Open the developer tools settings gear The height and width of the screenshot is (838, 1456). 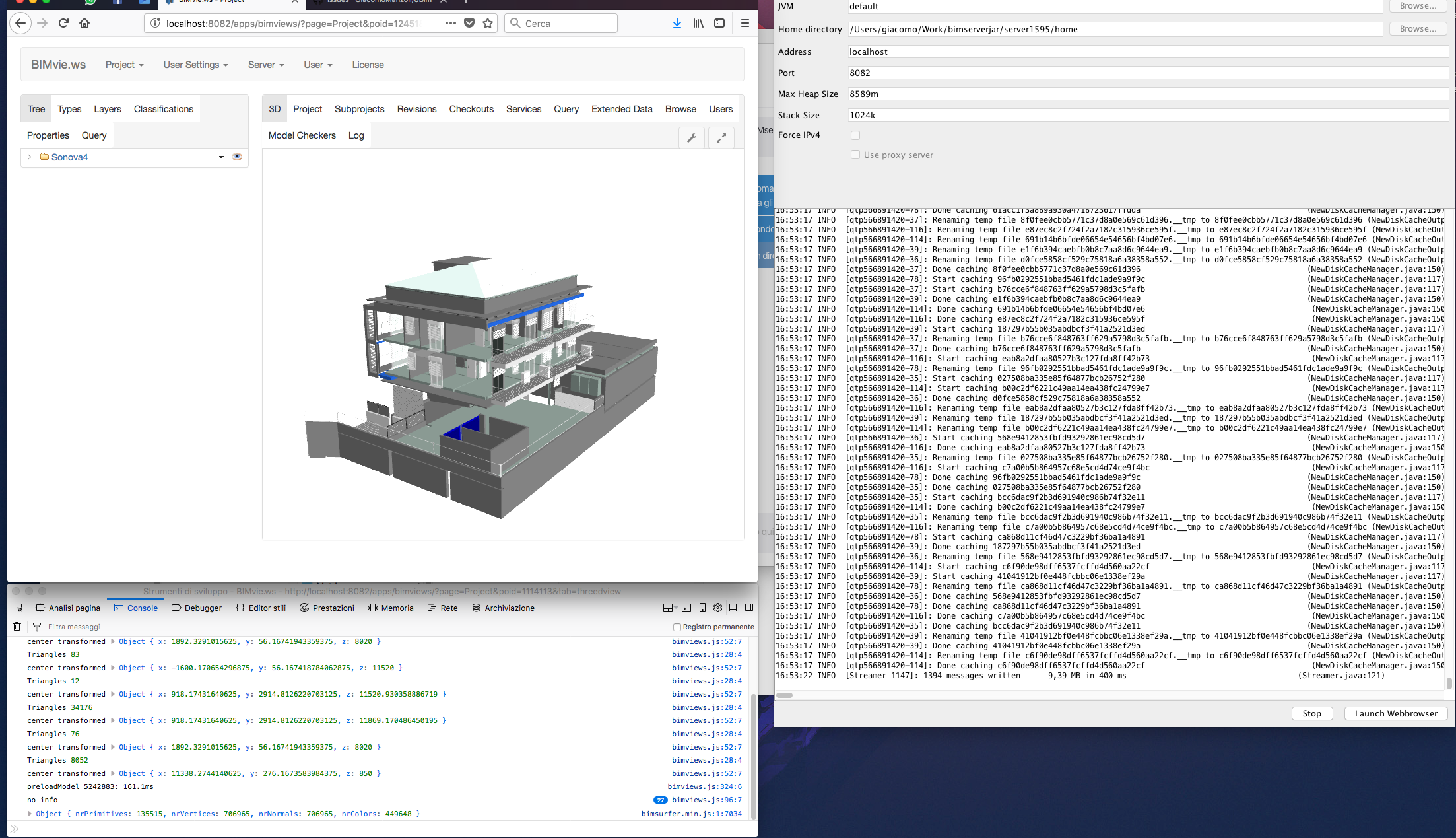click(x=718, y=608)
